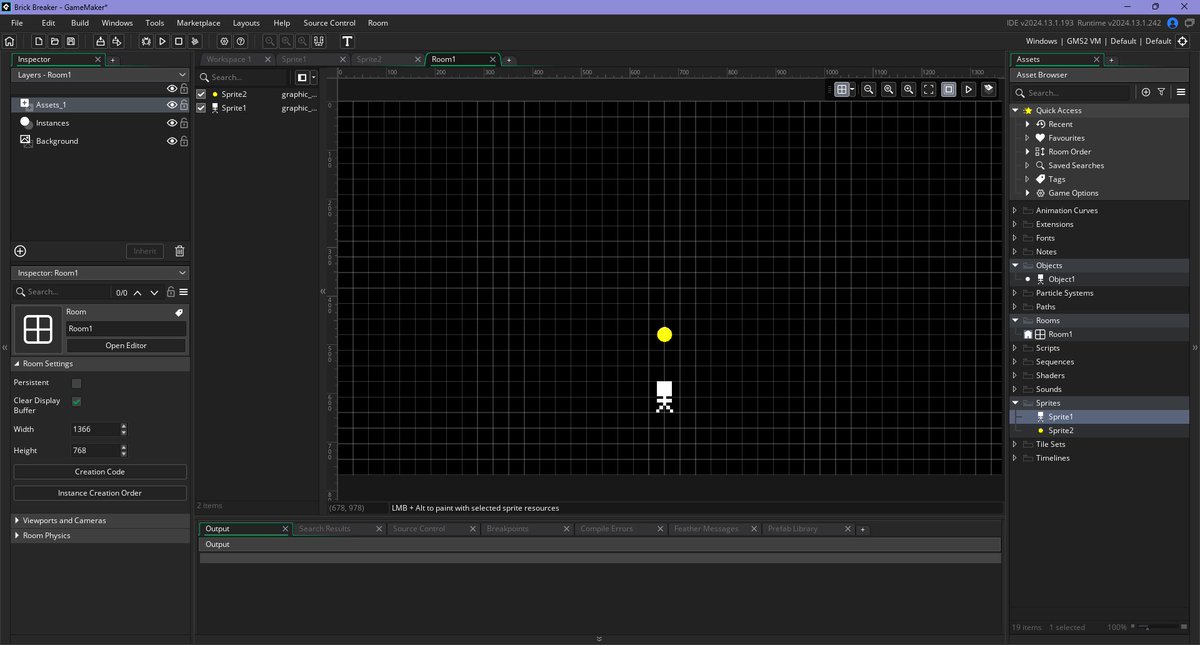
Task: Open the Marketplace menu
Action: (x=198, y=22)
